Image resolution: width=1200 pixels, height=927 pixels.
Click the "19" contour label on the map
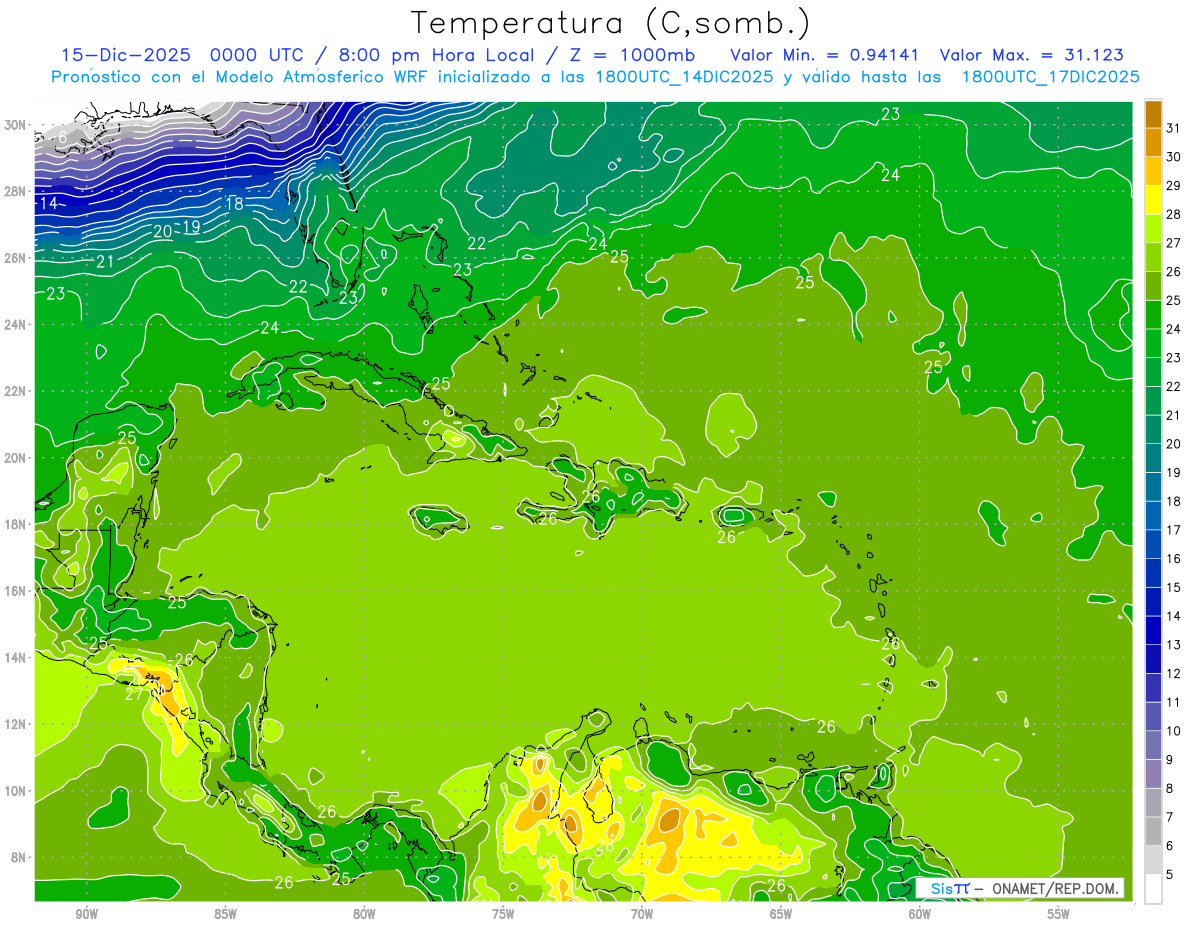(x=191, y=227)
